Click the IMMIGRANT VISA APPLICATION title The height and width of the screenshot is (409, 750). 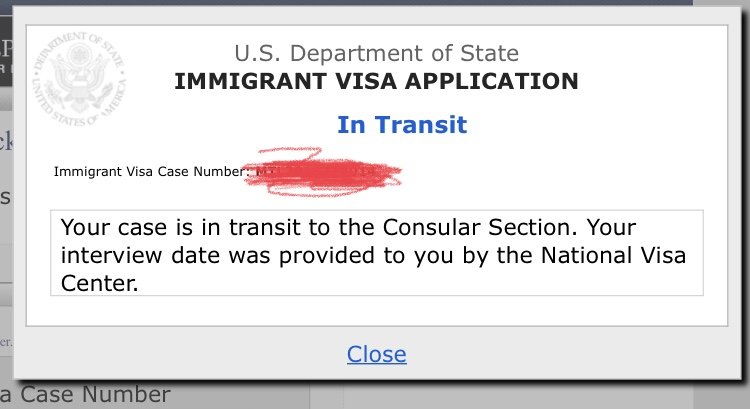pos(376,81)
